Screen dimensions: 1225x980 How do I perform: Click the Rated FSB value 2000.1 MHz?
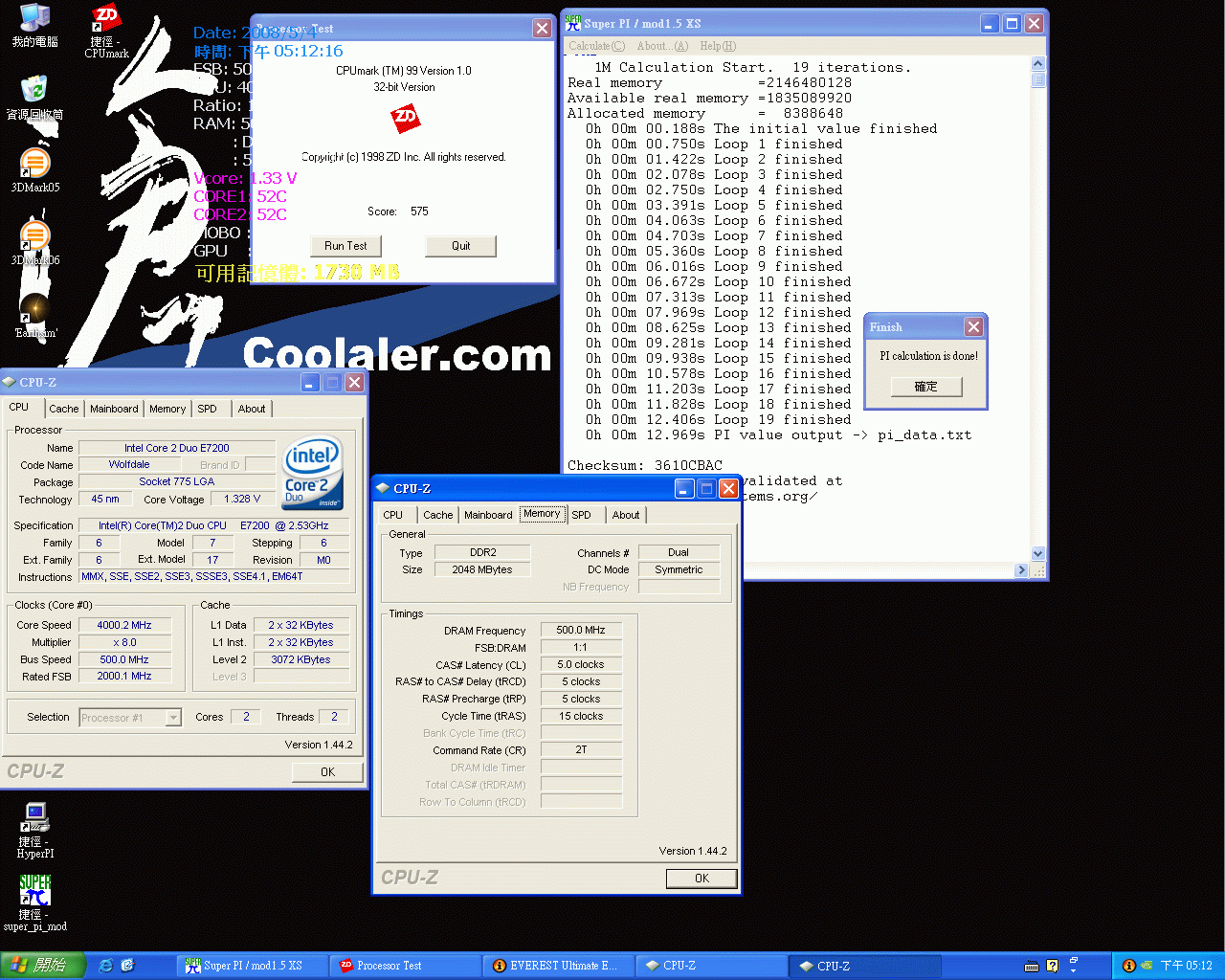coord(124,676)
